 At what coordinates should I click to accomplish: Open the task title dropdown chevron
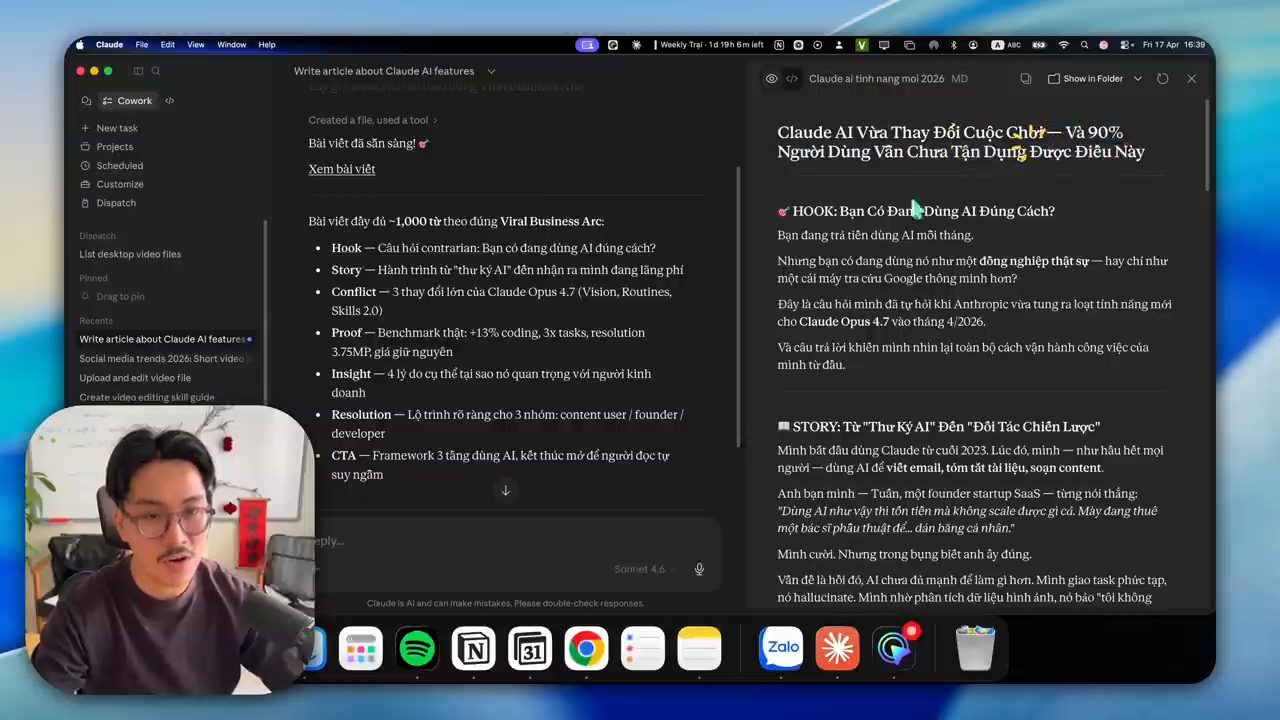coord(491,71)
